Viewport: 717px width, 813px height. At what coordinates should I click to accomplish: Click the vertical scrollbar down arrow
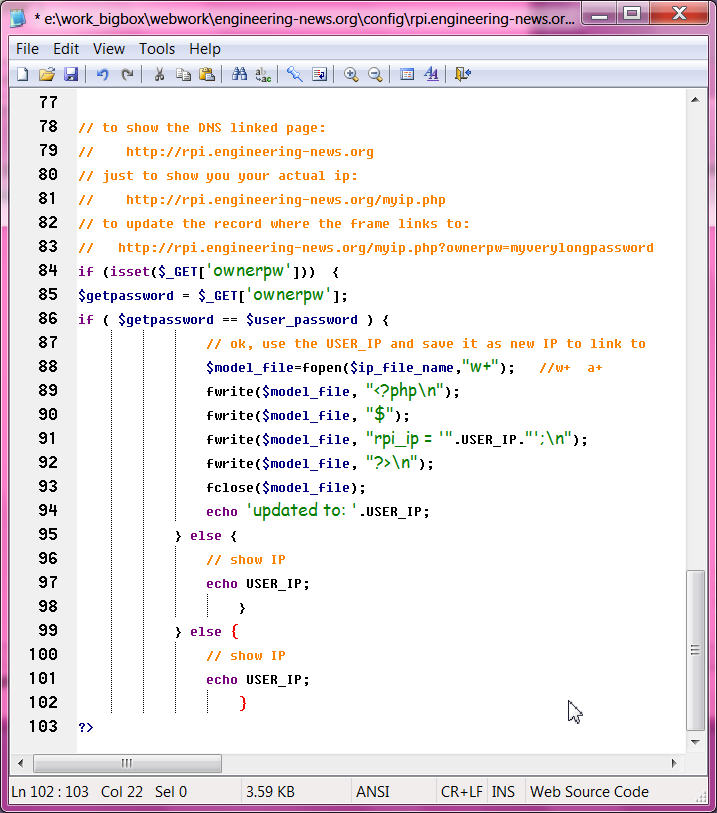pos(696,743)
